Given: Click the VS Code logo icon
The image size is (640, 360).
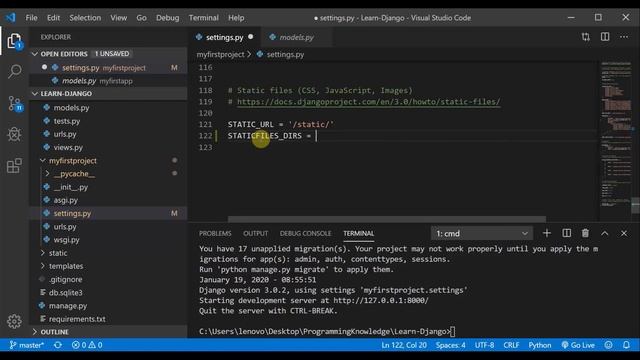Looking at the screenshot, I should click(10, 18).
